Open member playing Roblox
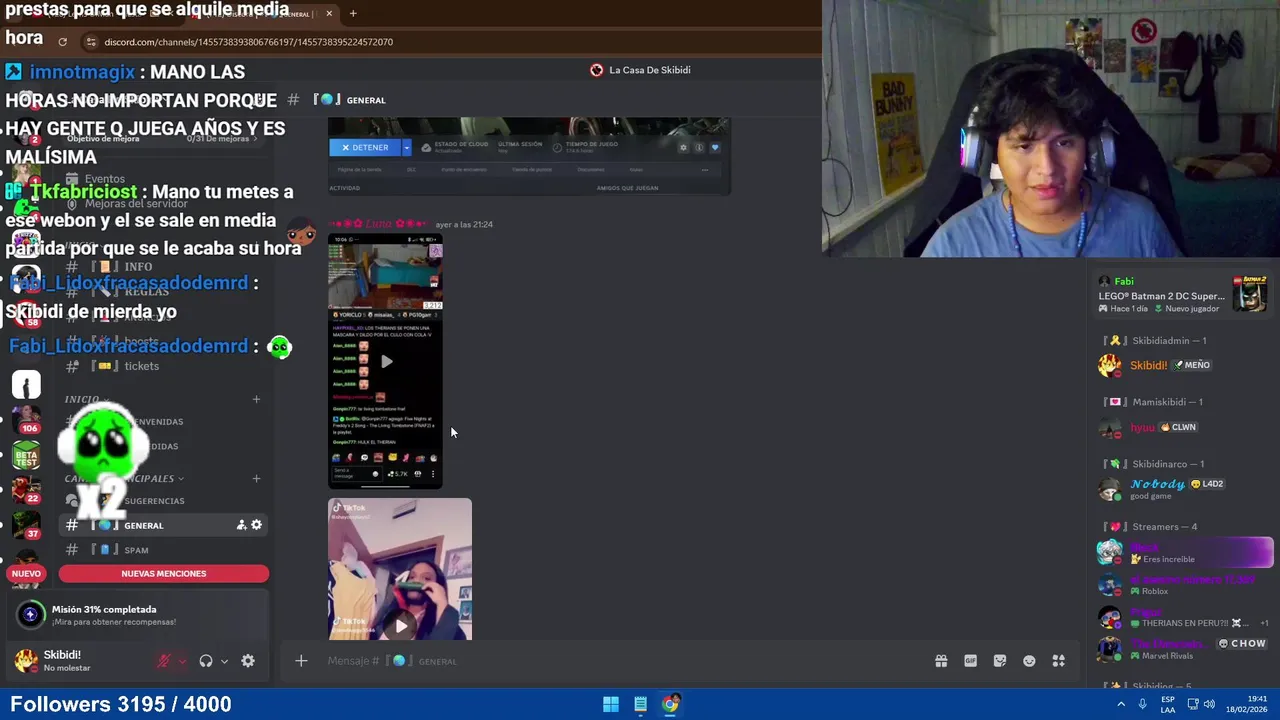 point(1183,585)
